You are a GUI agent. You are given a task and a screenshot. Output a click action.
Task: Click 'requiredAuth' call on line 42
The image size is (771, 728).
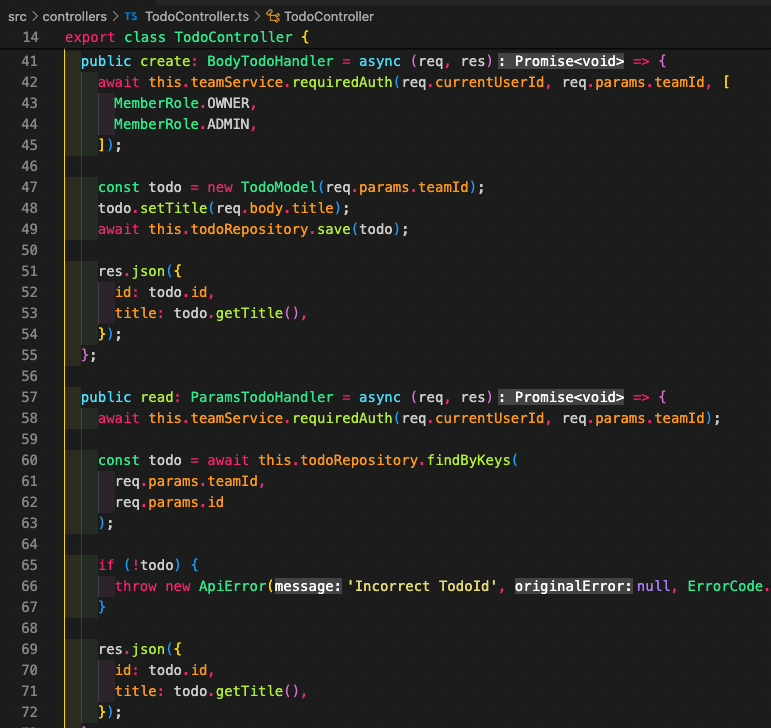(x=342, y=82)
